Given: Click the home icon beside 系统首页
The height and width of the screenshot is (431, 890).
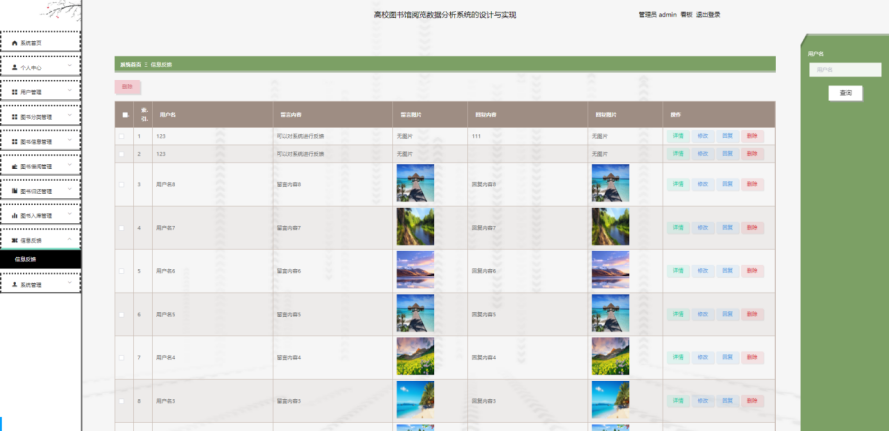Looking at the screenshot, I should click(15, 43).
